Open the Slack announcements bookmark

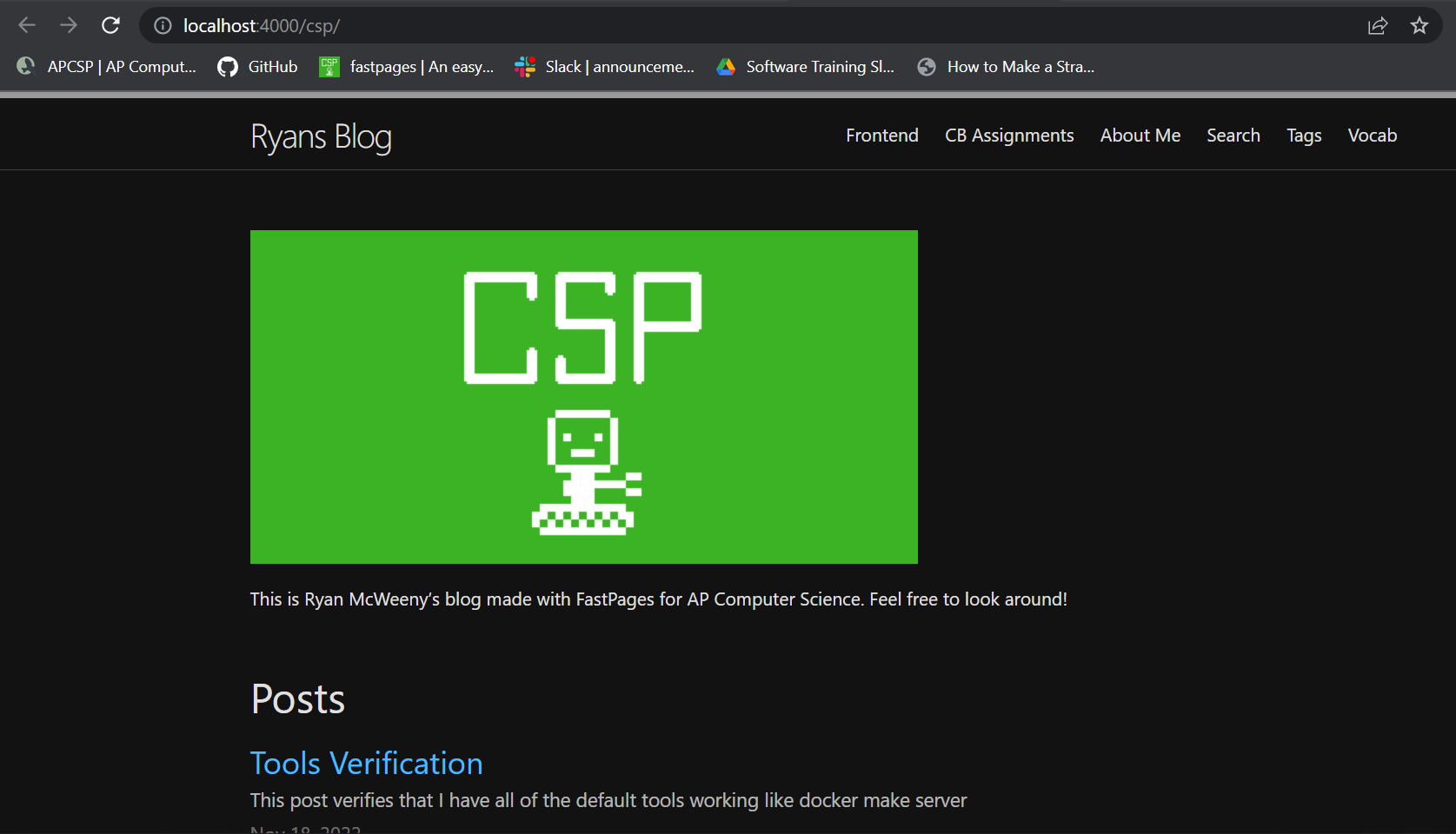tap(605, 67)
